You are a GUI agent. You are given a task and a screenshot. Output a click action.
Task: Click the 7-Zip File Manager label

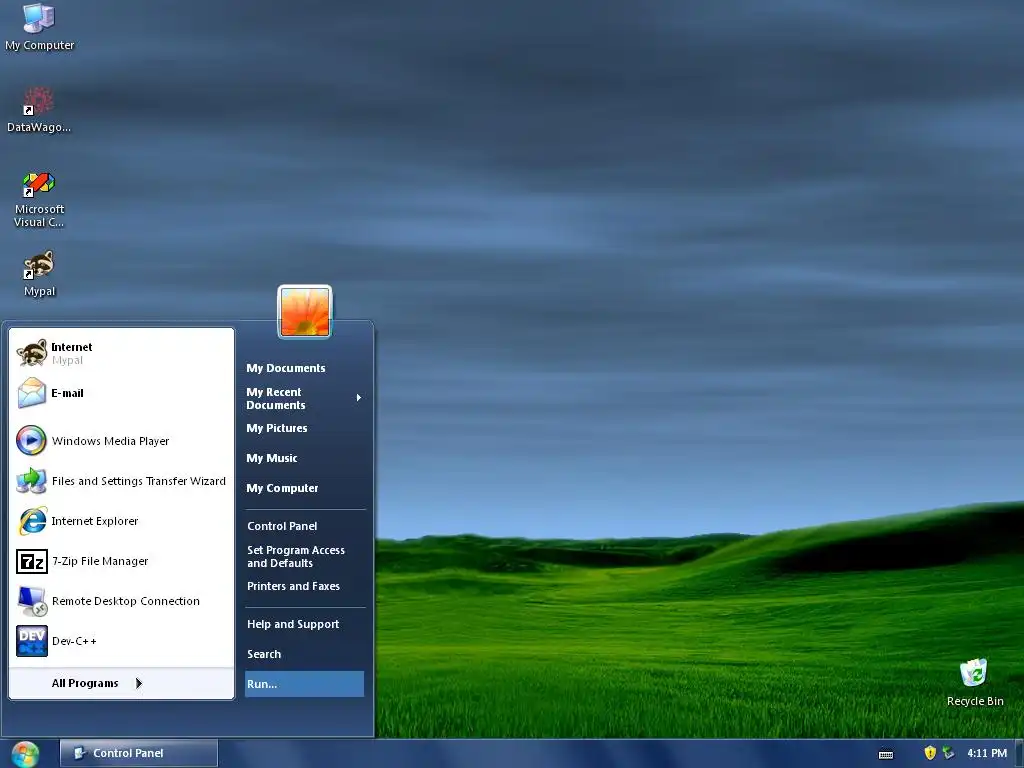(x=100, y=561)
